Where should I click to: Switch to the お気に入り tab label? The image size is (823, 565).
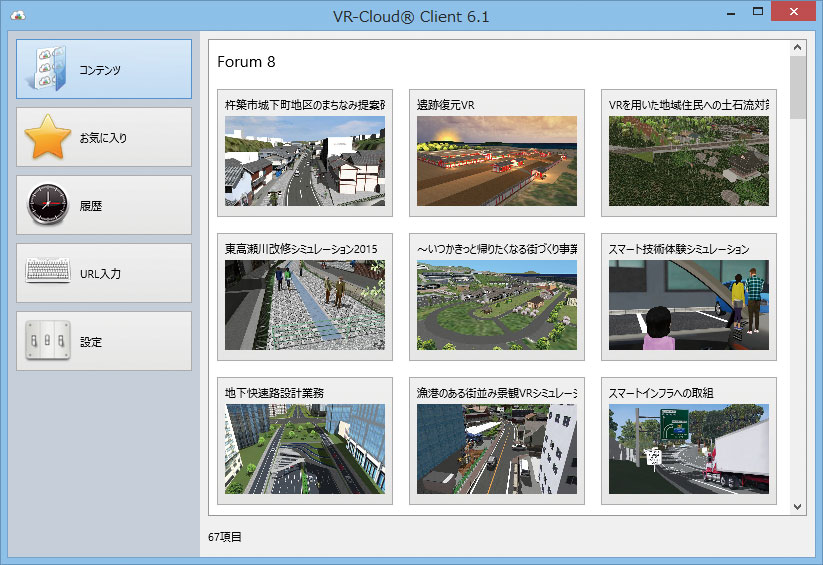103,138
